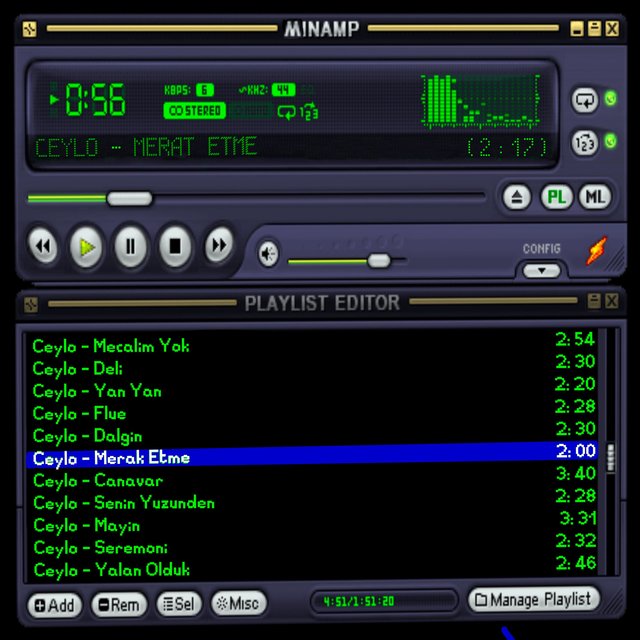Click the STEREO indicator in display
The width and height of the screenshot is (640, 640).
click(x=195, y=111)
